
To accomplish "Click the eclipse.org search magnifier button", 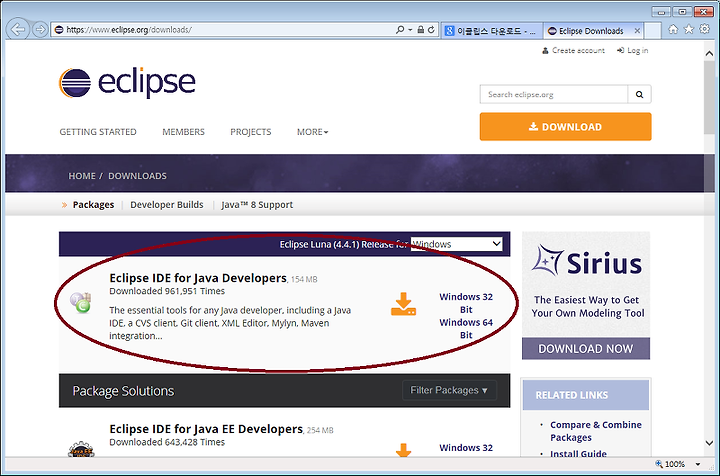I will (x=639, y=95).
